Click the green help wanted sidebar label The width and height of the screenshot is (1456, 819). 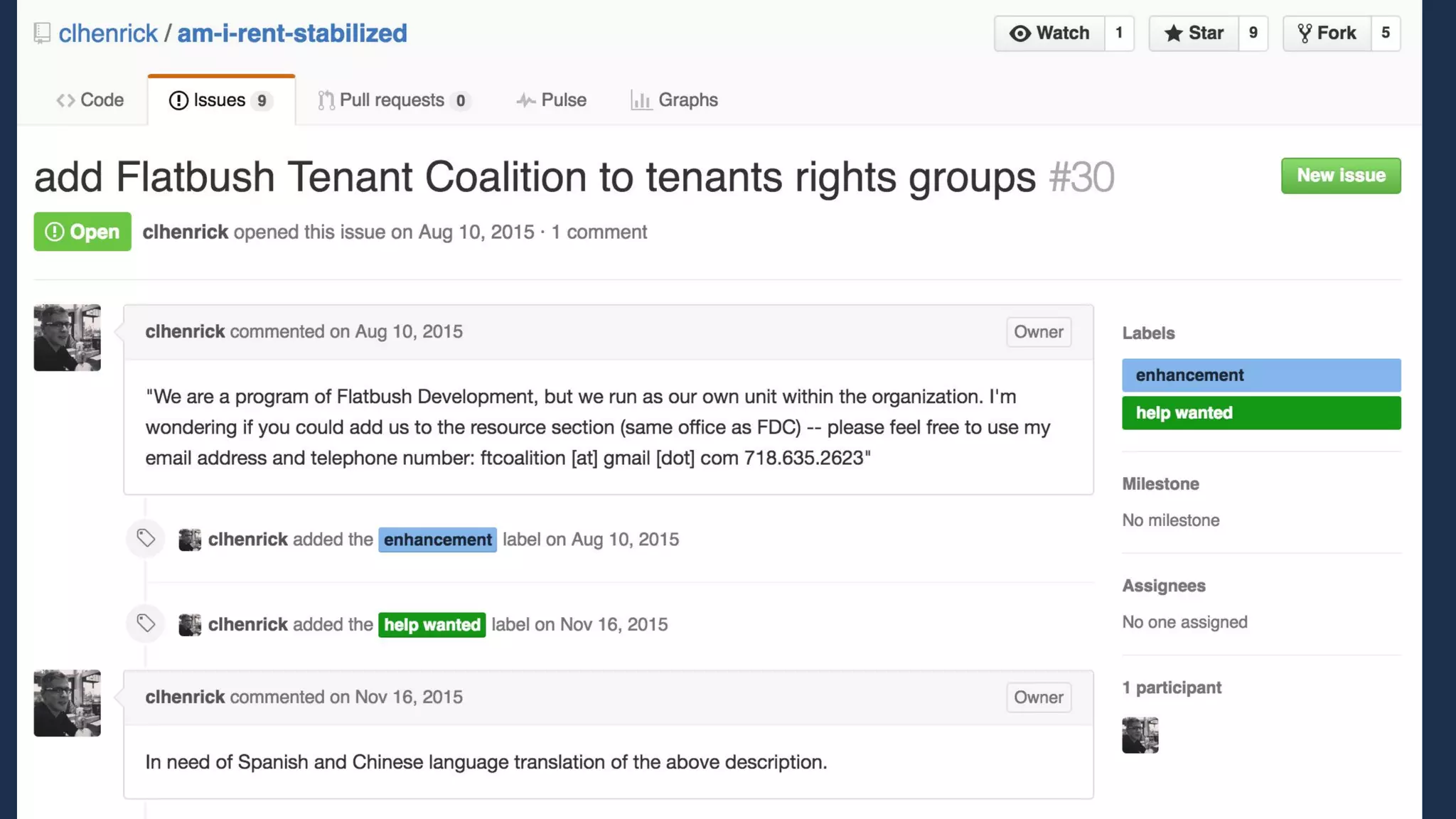(1260, 413)
